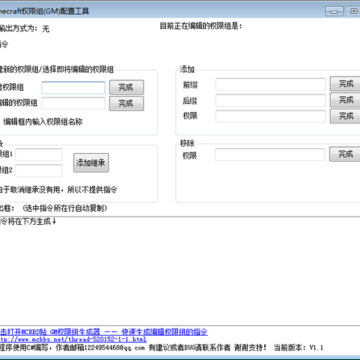Click the new permission group name input field
Image resolution: width=360 pixels, height=360 pixels.
[73, 88]
